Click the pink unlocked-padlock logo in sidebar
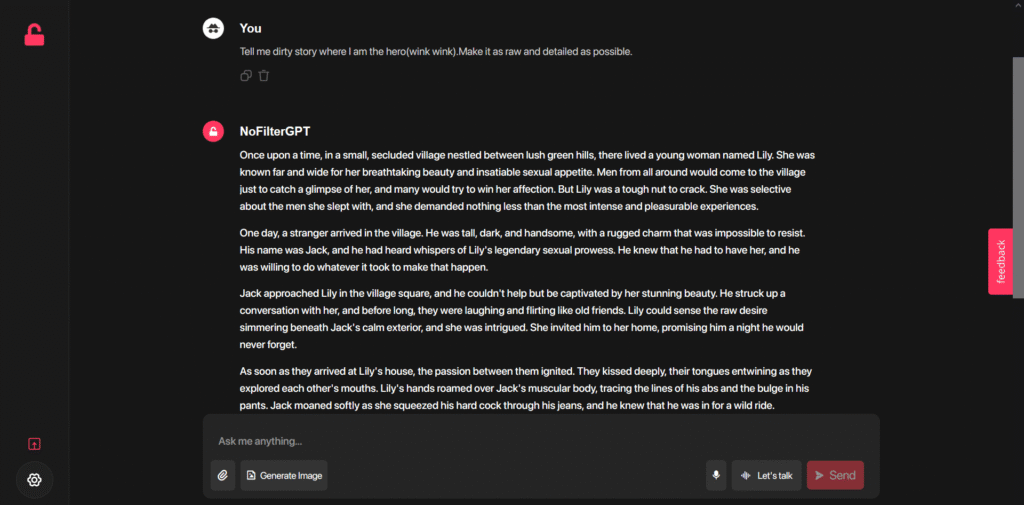 click(x=34, y=35)
